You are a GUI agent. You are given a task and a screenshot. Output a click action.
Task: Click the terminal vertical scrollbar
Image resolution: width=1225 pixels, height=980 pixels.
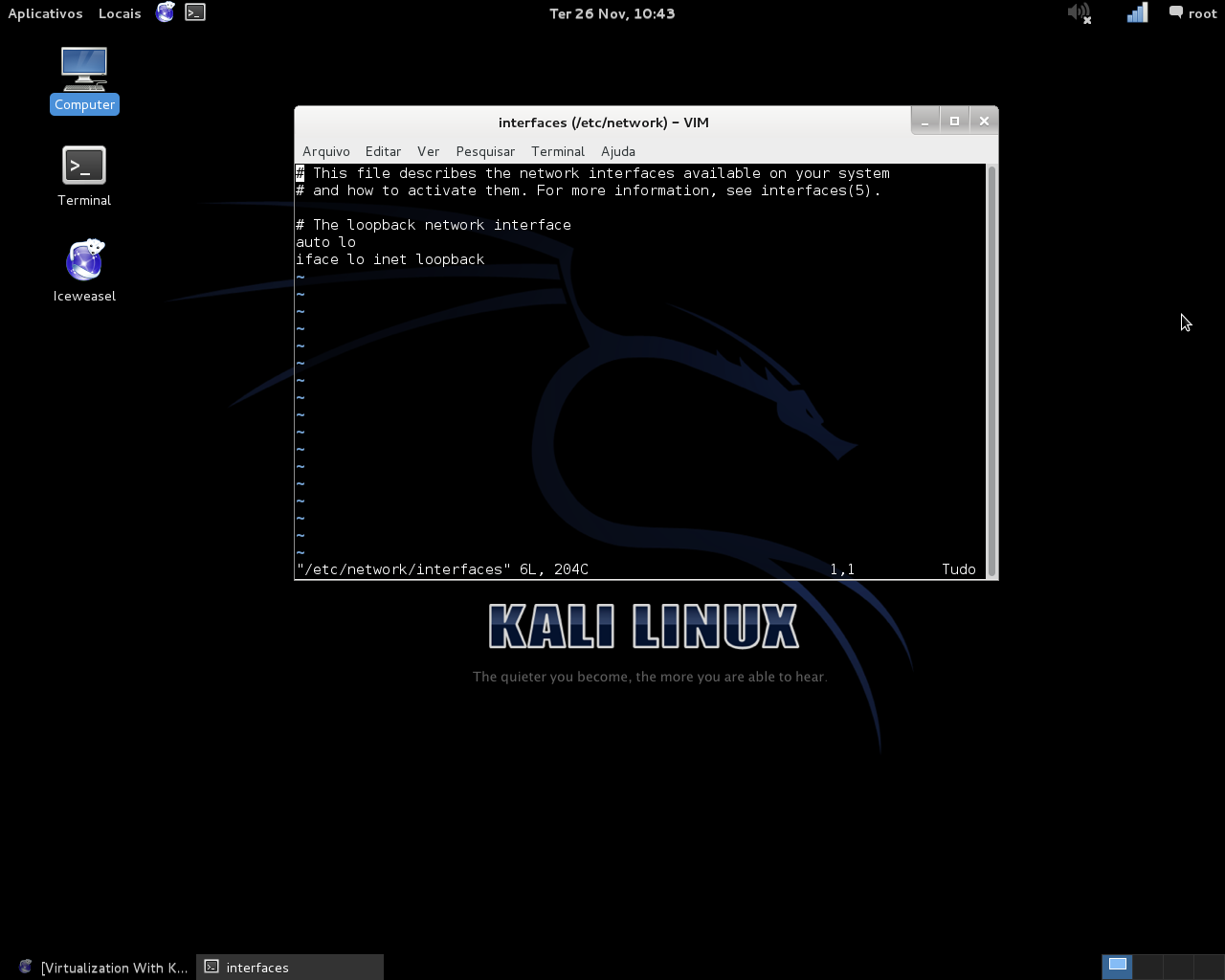tap(991, 370)
